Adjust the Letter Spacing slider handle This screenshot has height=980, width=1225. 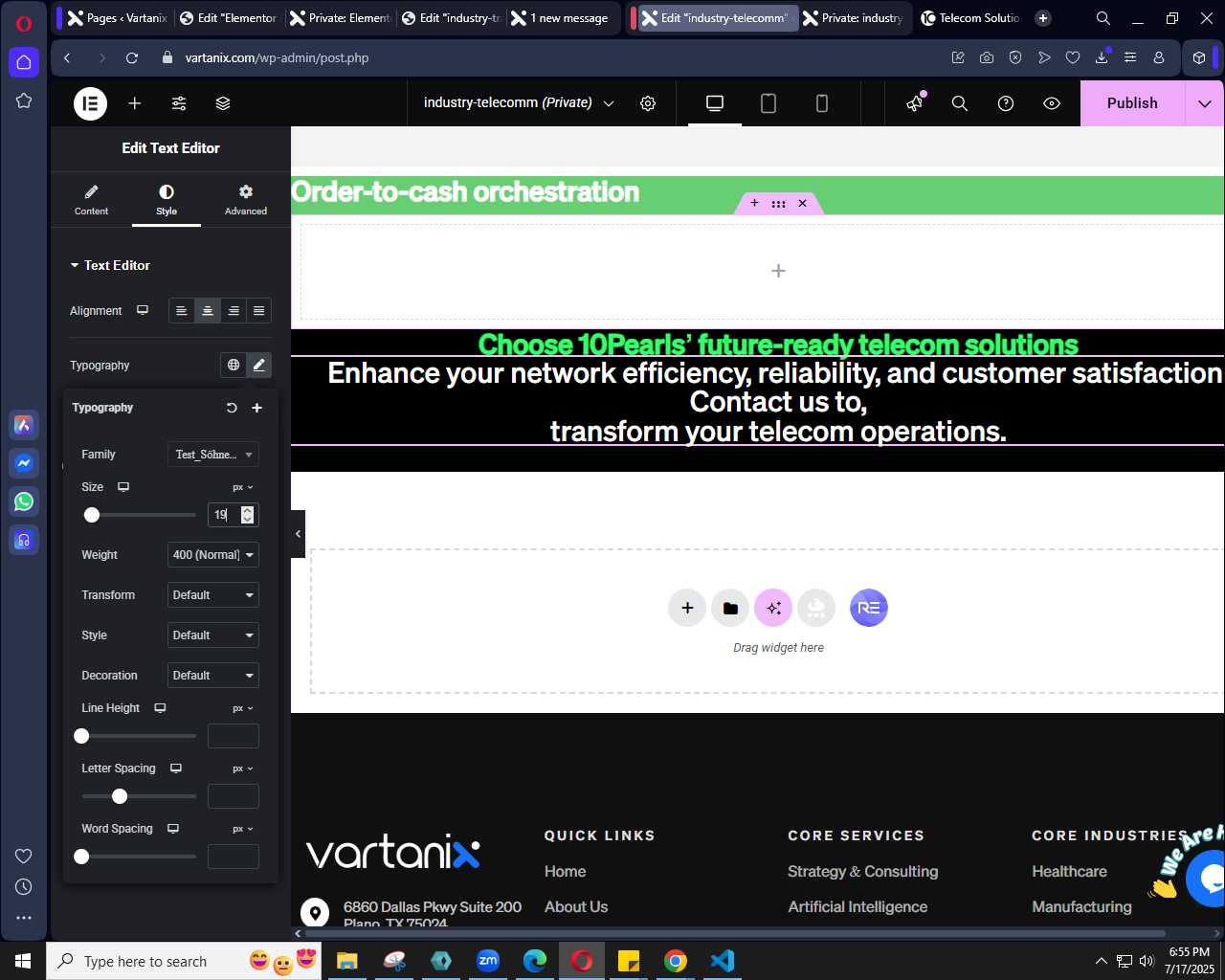point(120,796)
